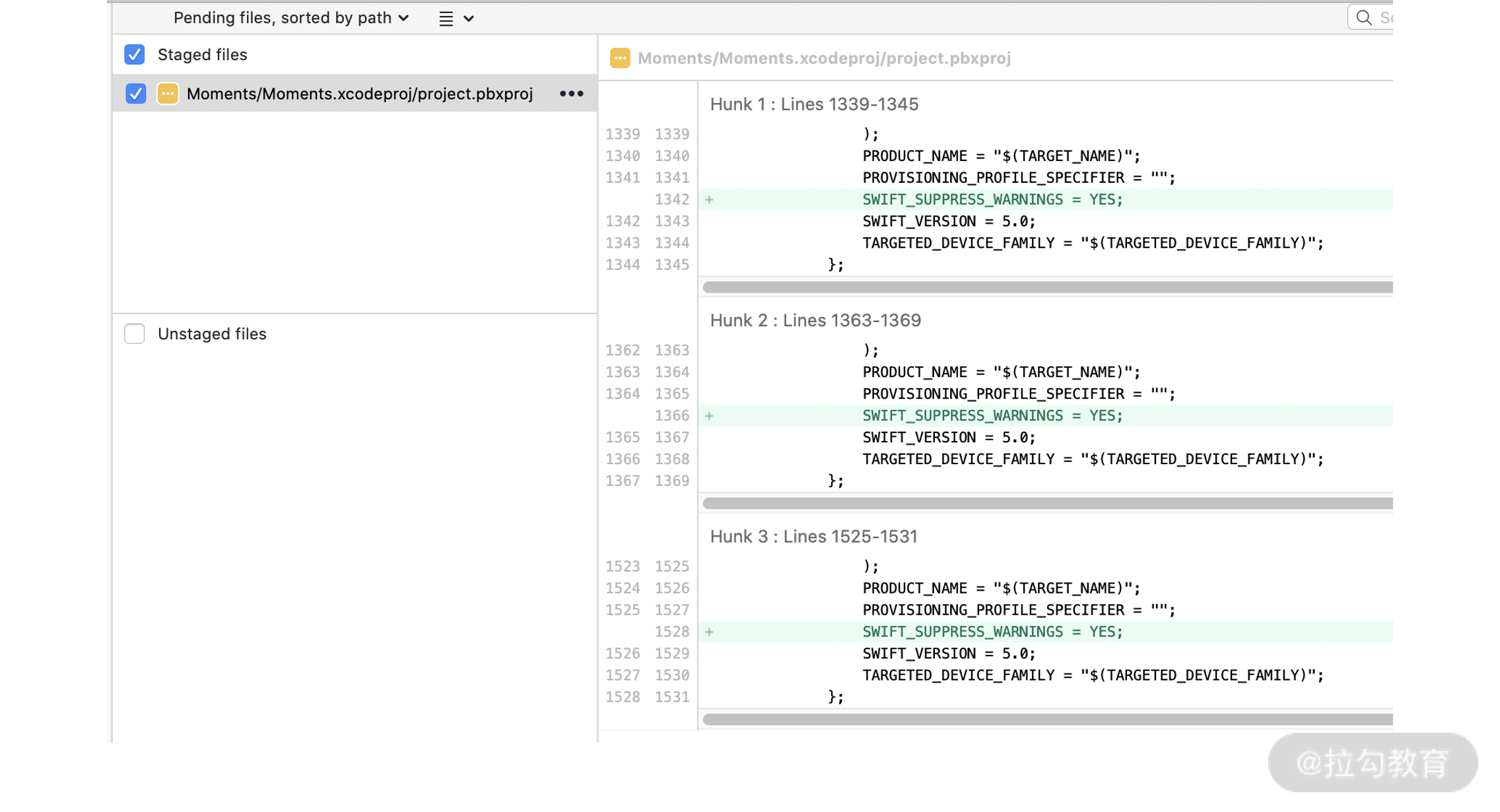Uncheck the Staged files checkbox

[135, 55]
